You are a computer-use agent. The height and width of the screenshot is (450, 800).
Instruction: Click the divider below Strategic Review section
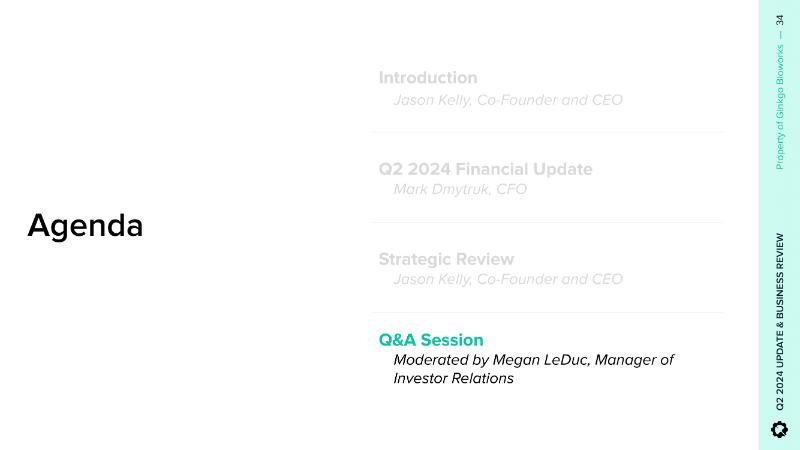547,312
